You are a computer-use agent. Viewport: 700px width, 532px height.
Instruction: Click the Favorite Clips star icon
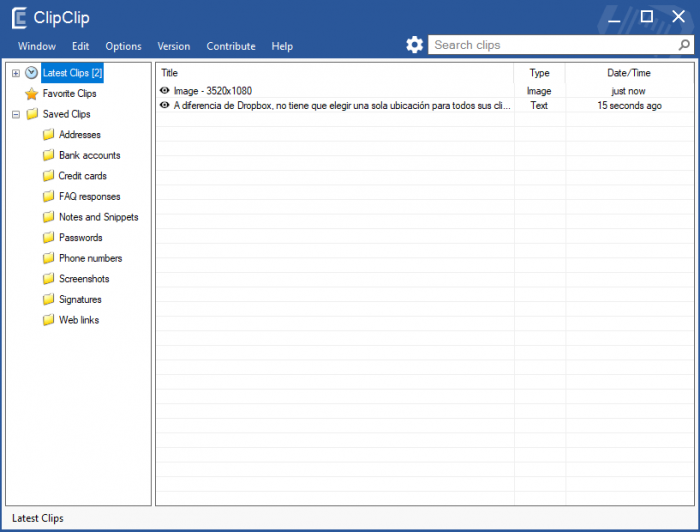click(x=32, y=94)
